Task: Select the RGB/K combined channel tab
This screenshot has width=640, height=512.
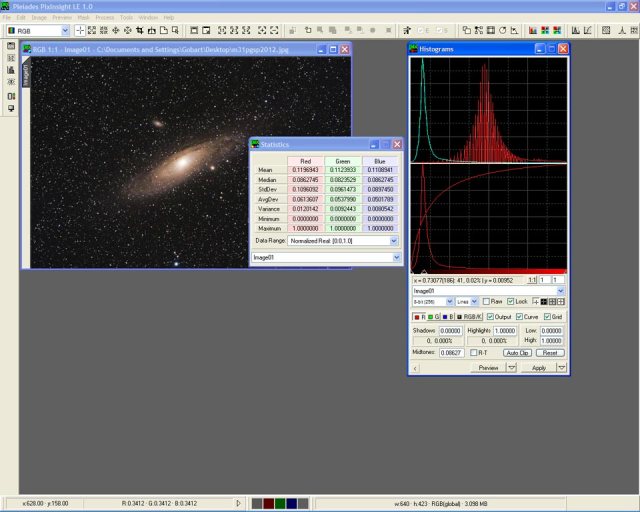Action: pos(468,316)
